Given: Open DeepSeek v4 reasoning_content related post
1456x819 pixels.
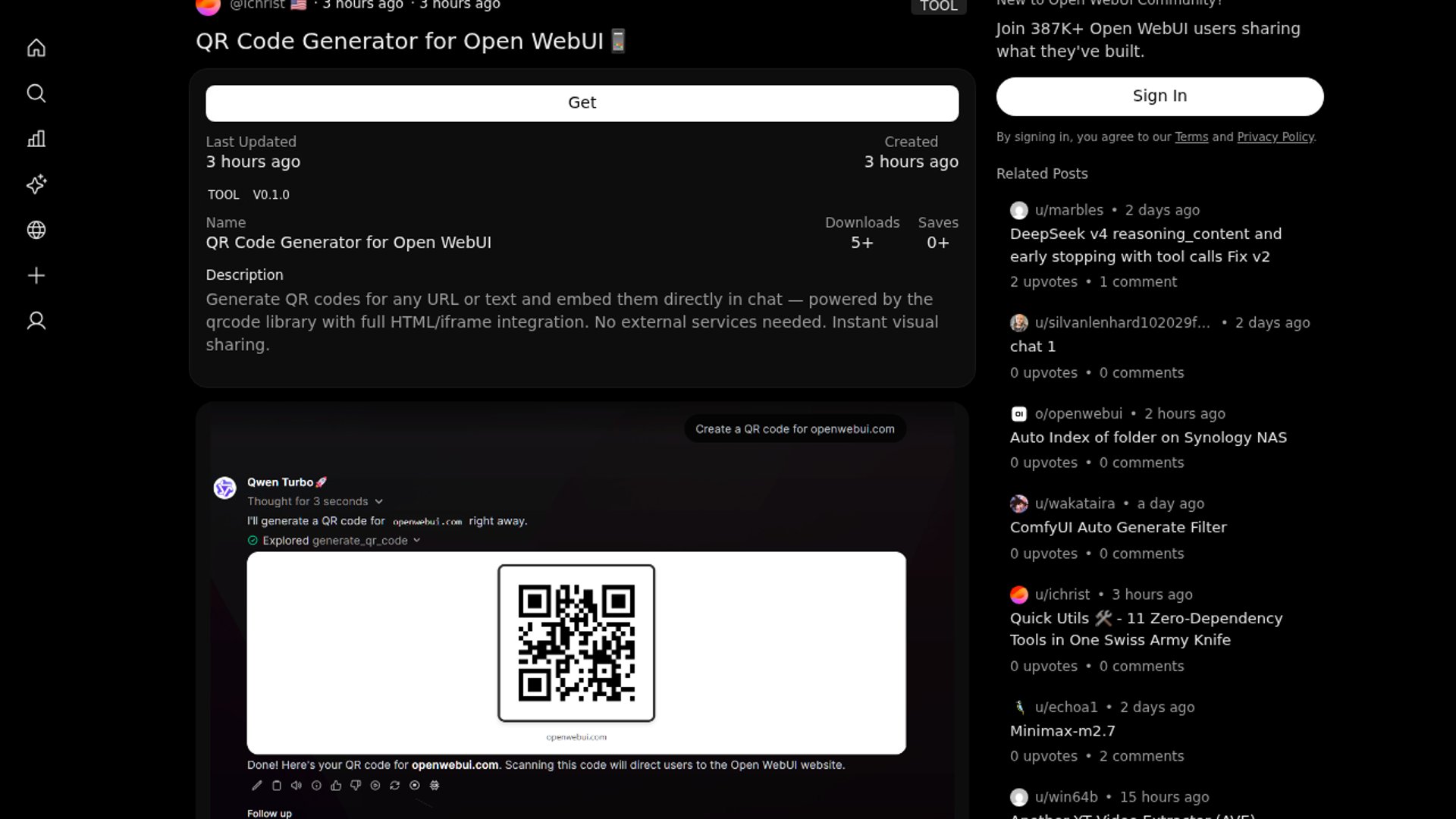Looking at the screenshot, I should (x=1145, y=245).
